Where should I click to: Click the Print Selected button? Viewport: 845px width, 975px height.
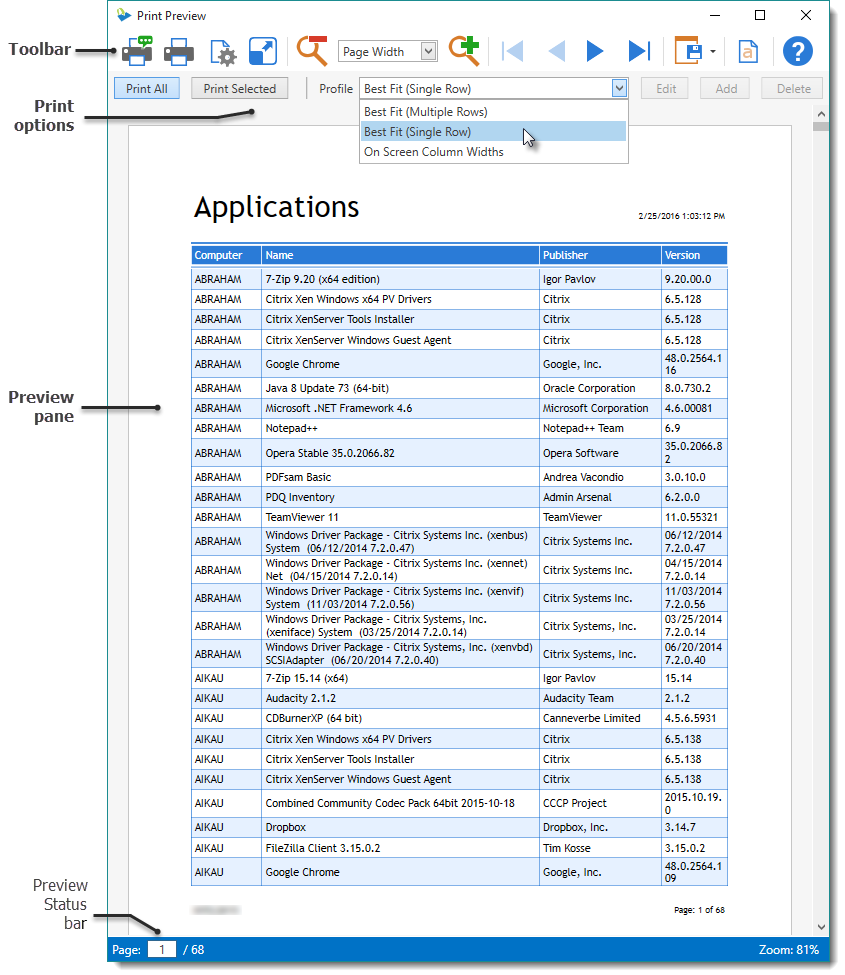(x=239, y=88)
